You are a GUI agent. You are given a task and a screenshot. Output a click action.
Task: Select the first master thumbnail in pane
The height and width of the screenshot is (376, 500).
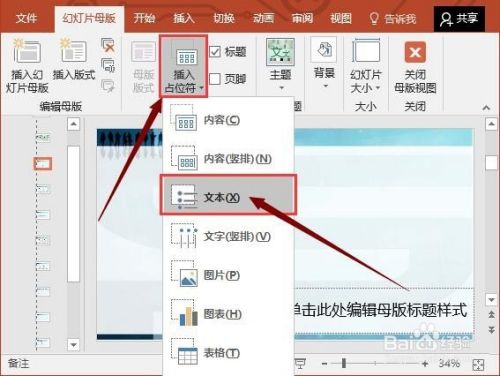tap(43, 137)
